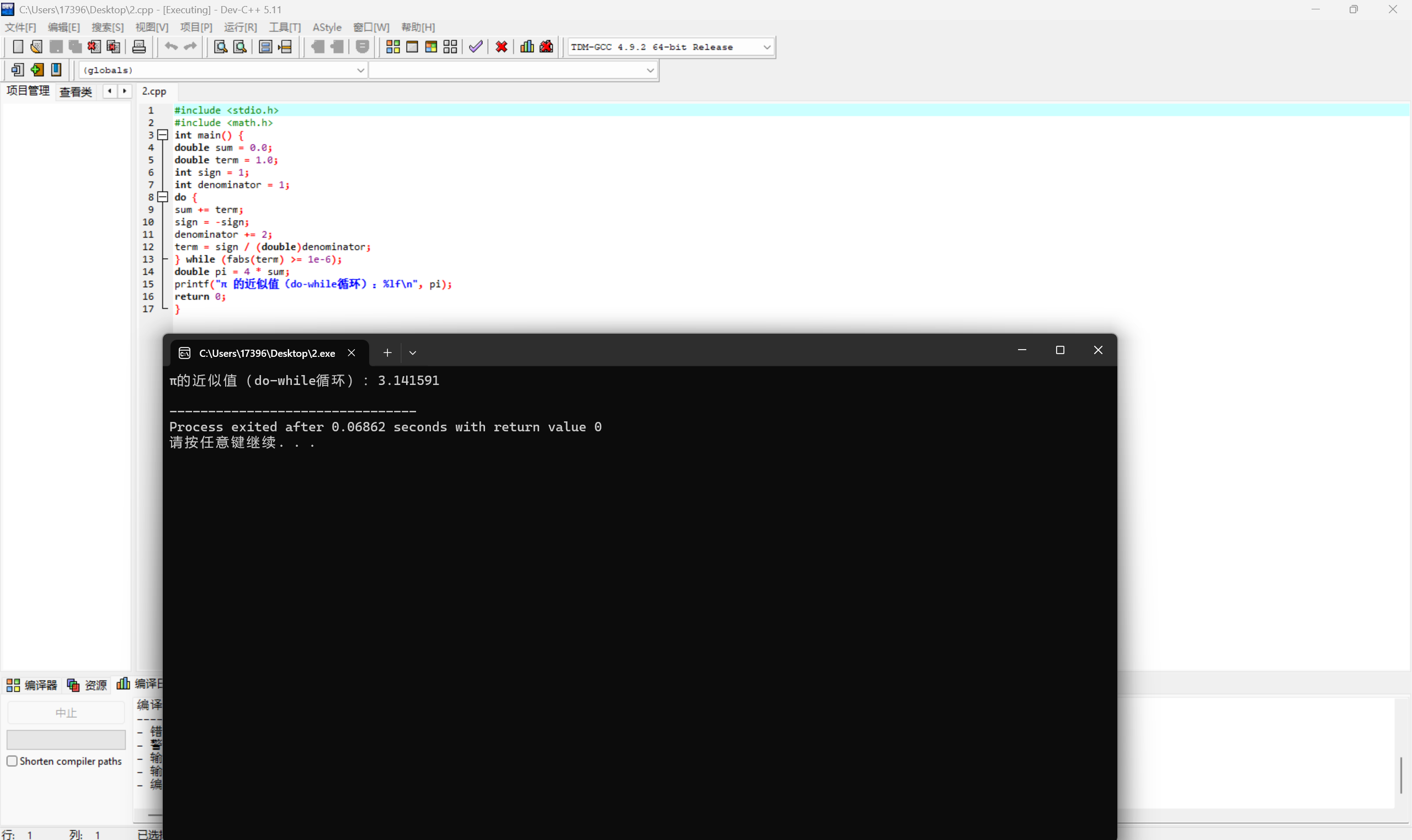Screen dimensions: 1412x840
Task: Click the New file toolbar icon
Action: [18, 47]
